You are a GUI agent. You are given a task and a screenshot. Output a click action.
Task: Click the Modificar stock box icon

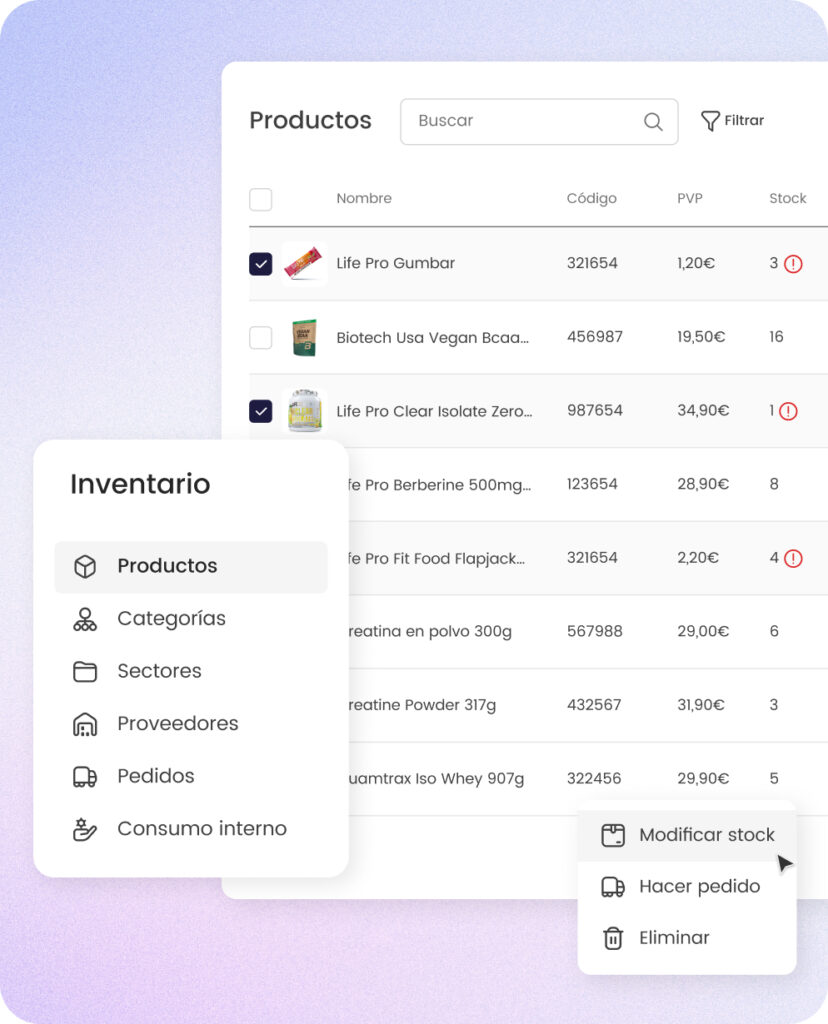click(x=613, y=835)
